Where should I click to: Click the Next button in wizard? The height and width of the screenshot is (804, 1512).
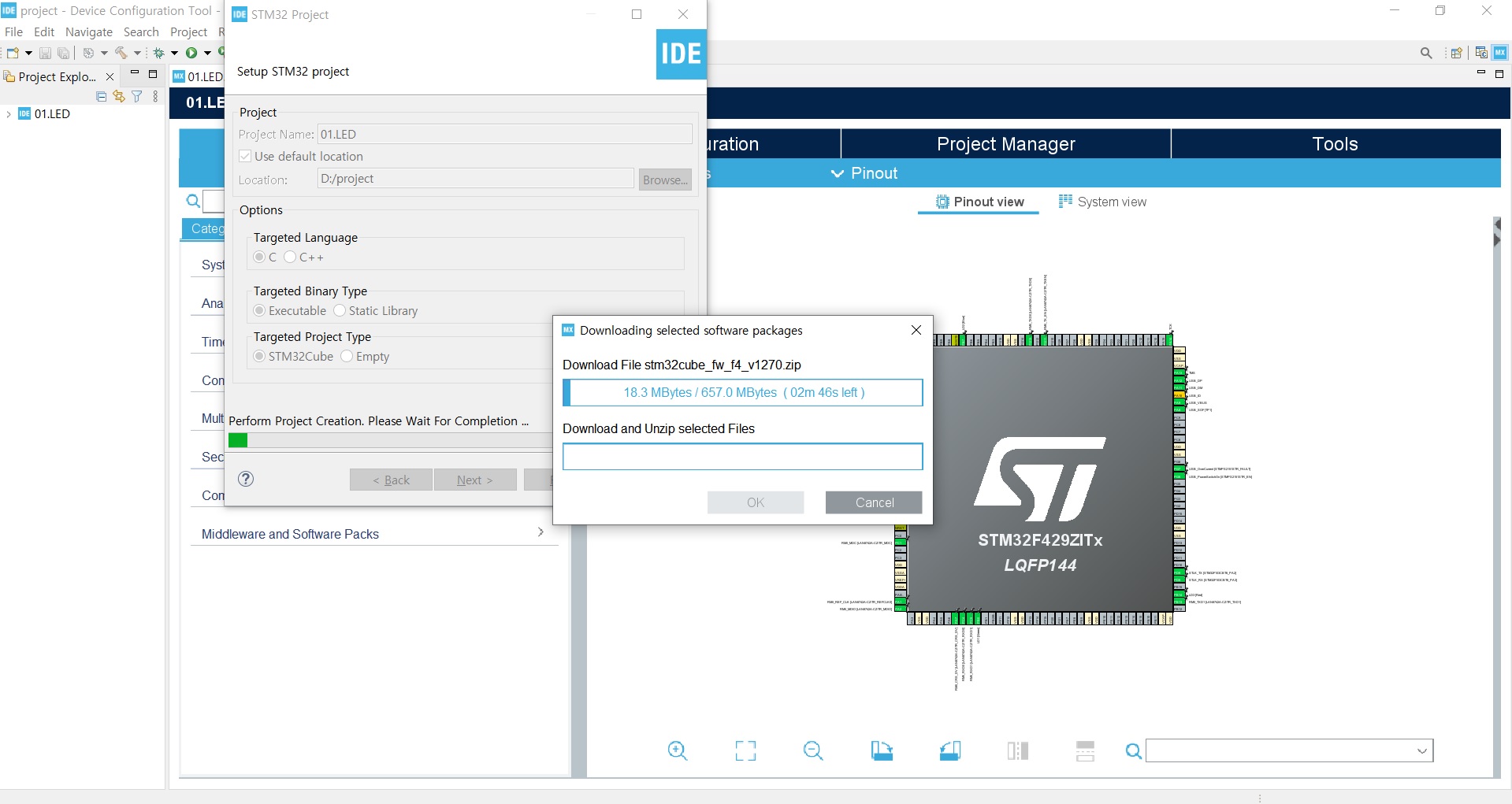(x=475, y=480)
